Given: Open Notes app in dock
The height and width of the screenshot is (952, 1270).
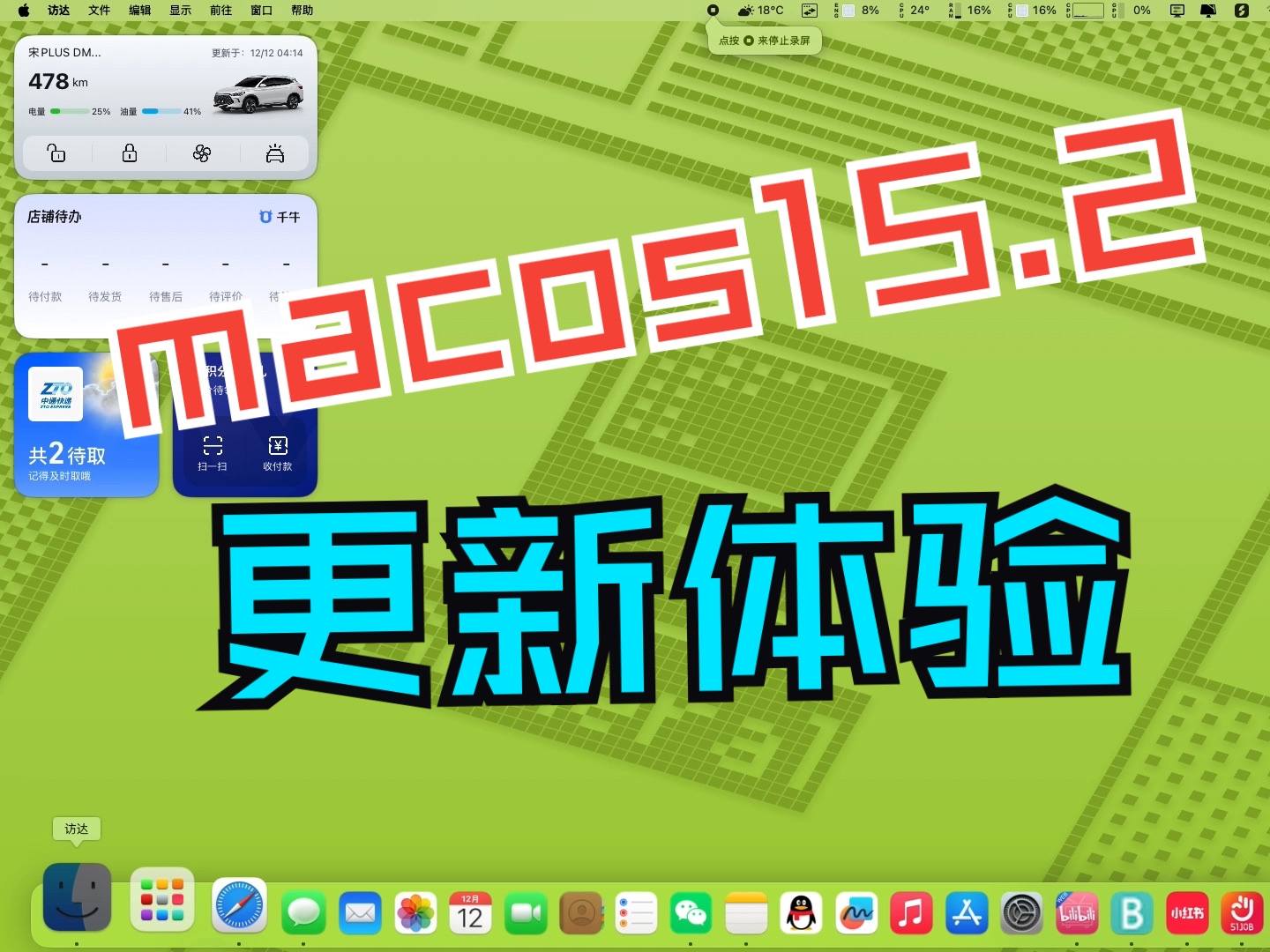Looking at the screenshot, I should pyautogui.click(x=746, y=912).
